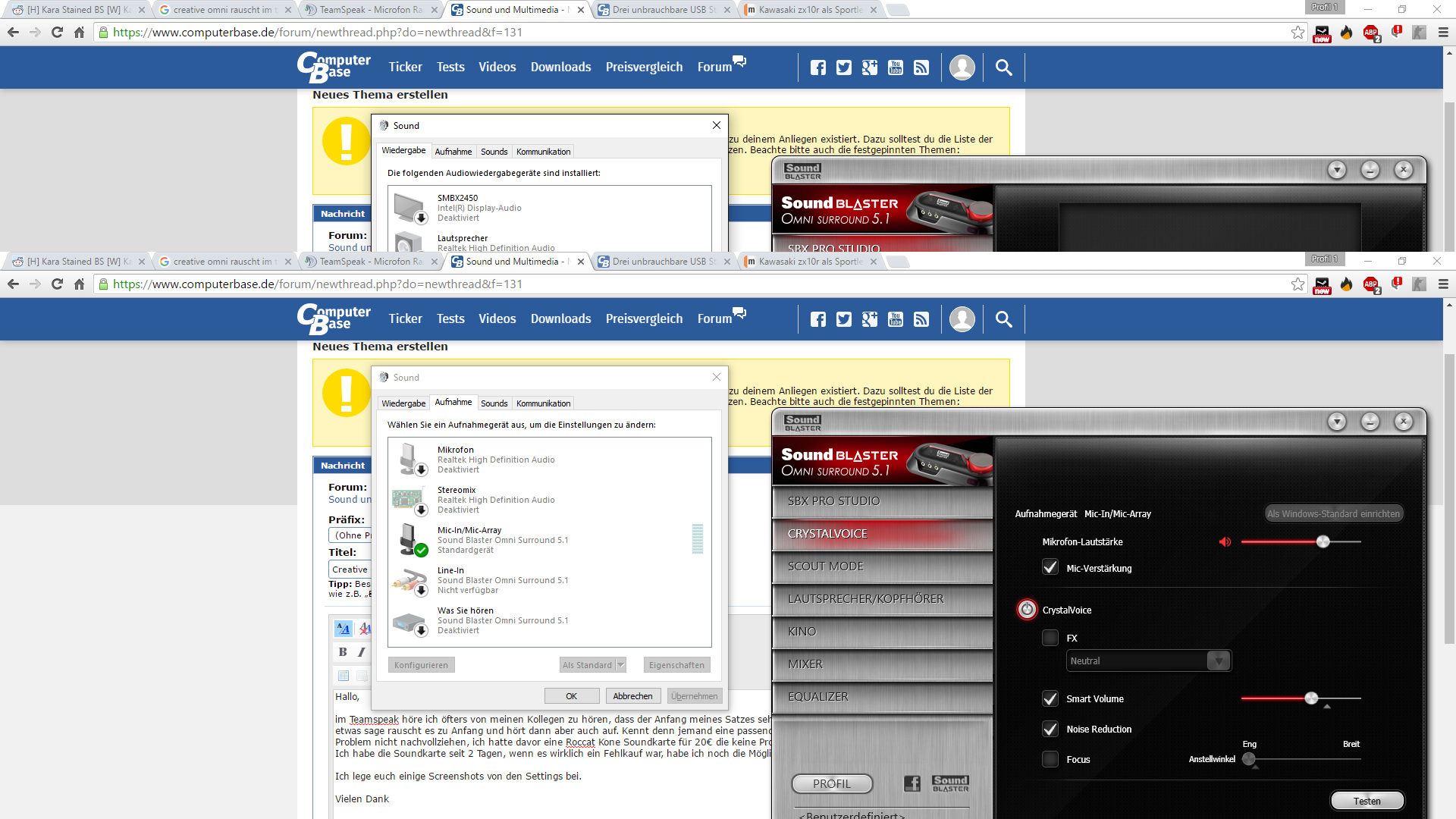This screenshot has width=1456, height=819.
Task: Switch to Aufnahme tab in the upper Sound dialog
Action: [x=453, y=152]
